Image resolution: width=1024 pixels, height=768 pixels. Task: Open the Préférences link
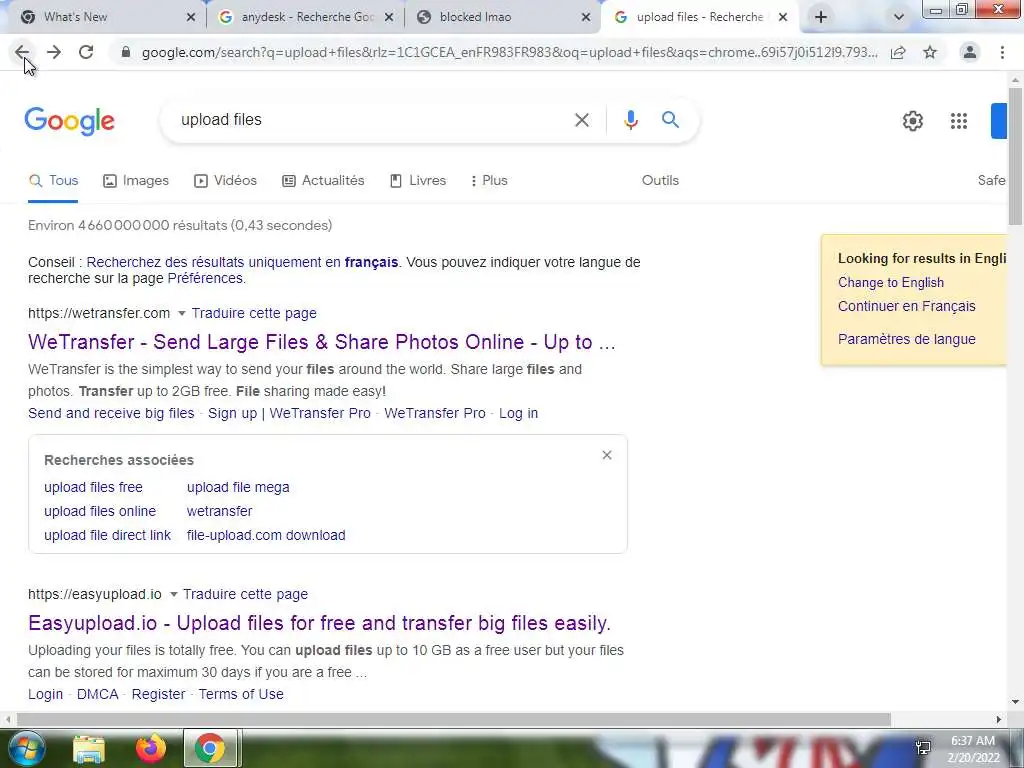click(x=205, y=278)
